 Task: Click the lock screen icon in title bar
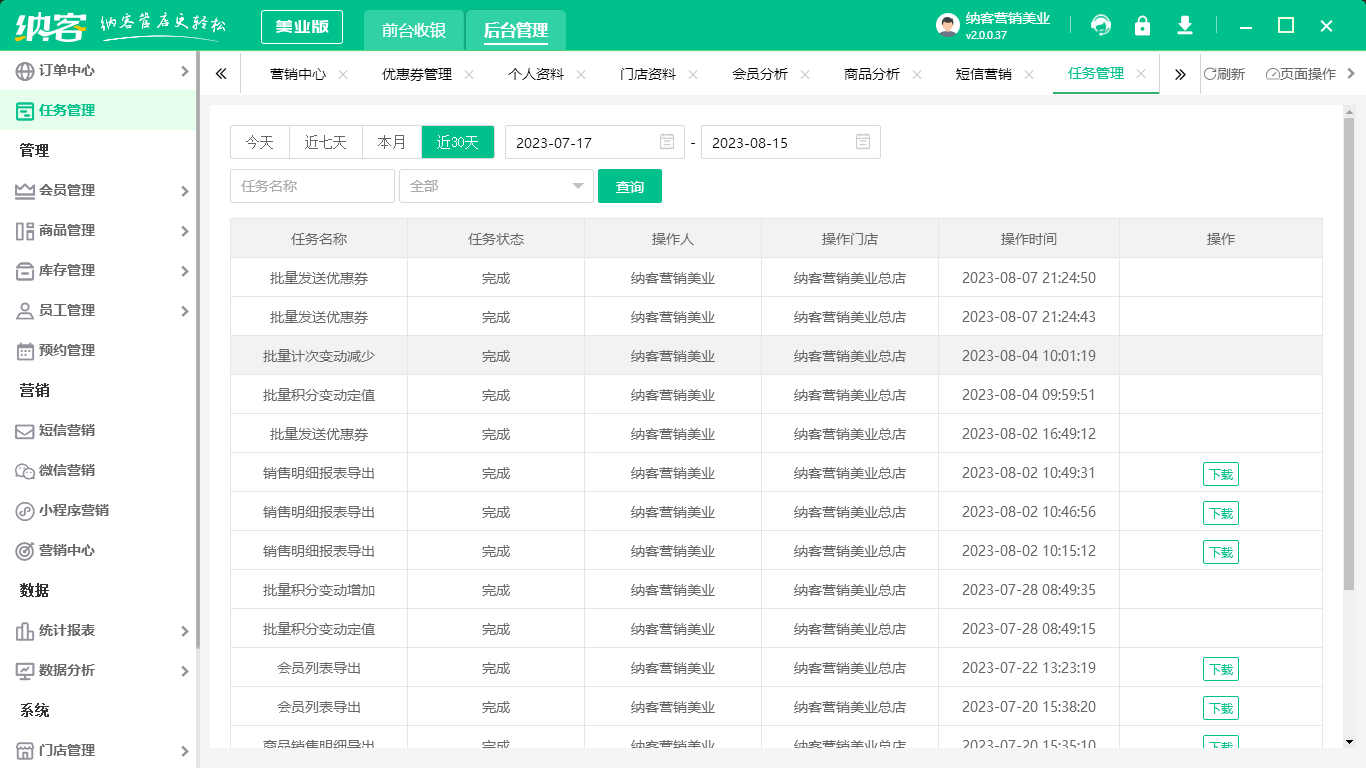point(1143,25)
